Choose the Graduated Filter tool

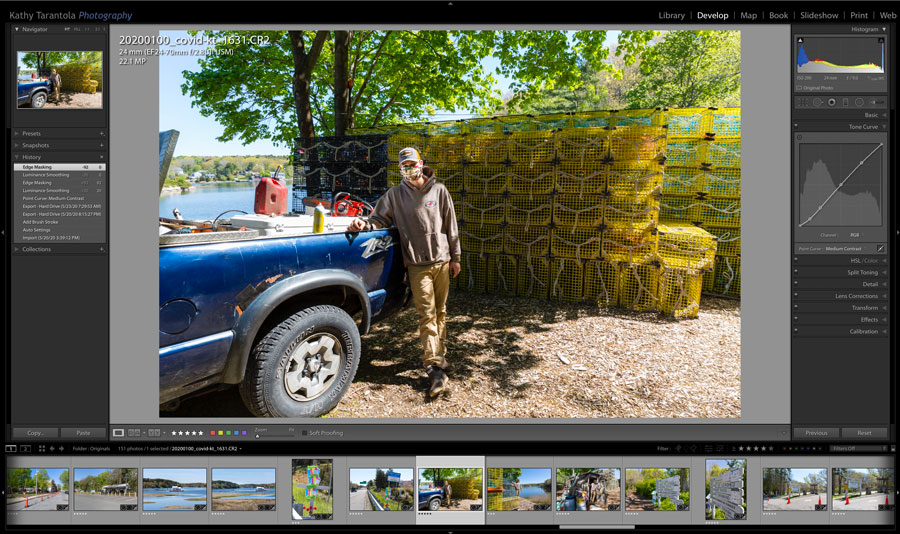(845, 102)
